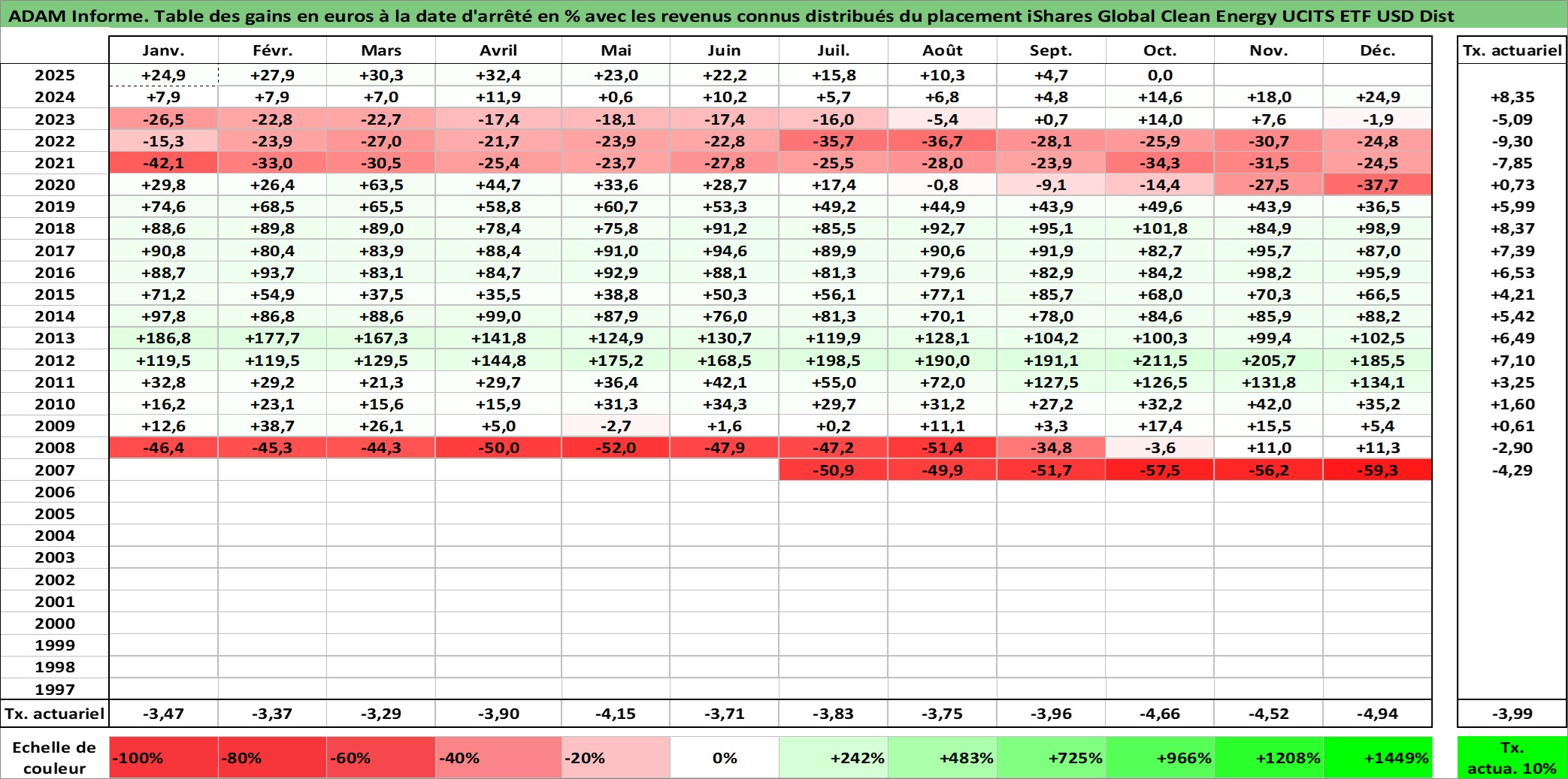Select the +98,2 cell in row 2016
Viewport: 1568px width, 779px height.
point(1269,273)
